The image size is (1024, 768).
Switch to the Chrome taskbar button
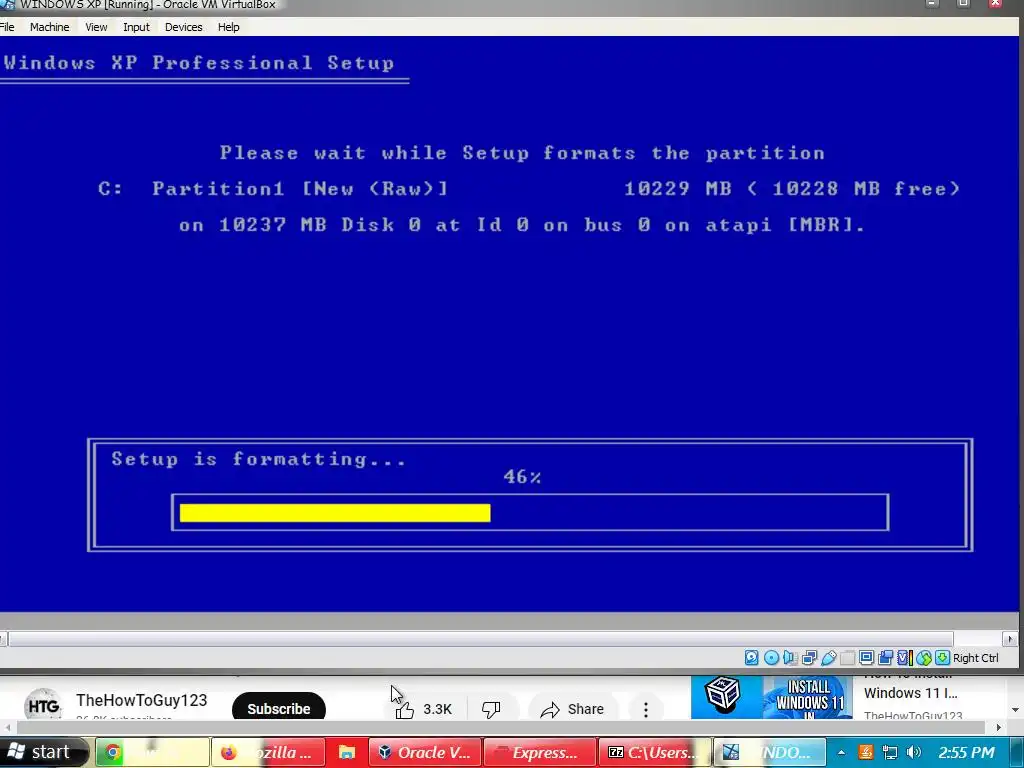tap(152, 752)
